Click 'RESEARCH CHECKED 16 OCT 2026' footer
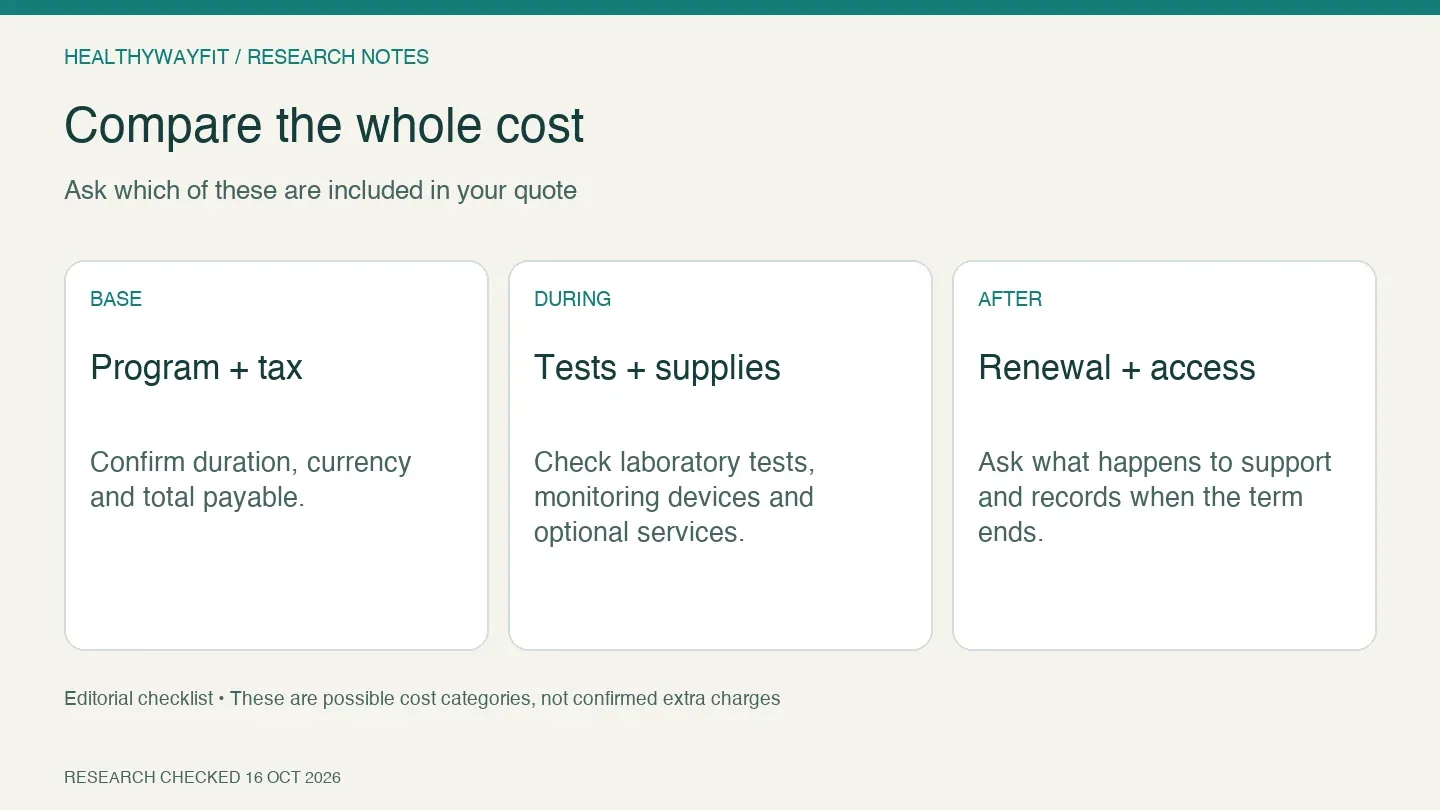The image size is (1440, 810). point(202,777)
